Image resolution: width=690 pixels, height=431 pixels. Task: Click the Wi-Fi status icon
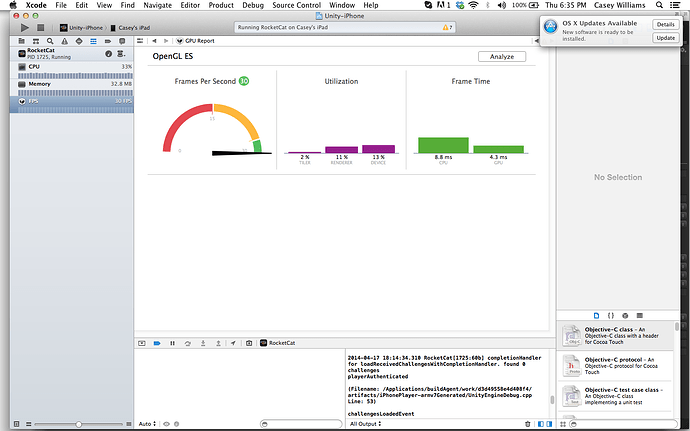(473, 5)
